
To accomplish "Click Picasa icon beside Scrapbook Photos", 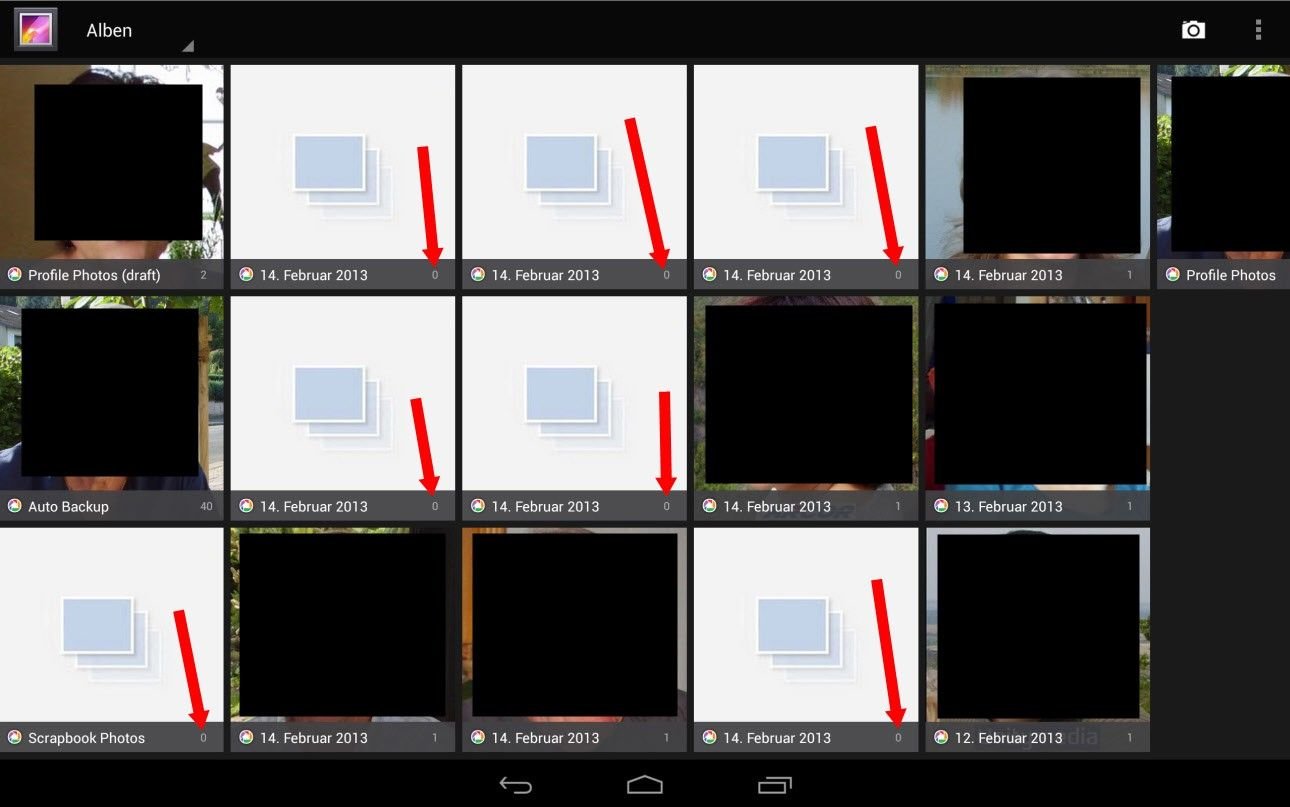I will pos(15,737).
